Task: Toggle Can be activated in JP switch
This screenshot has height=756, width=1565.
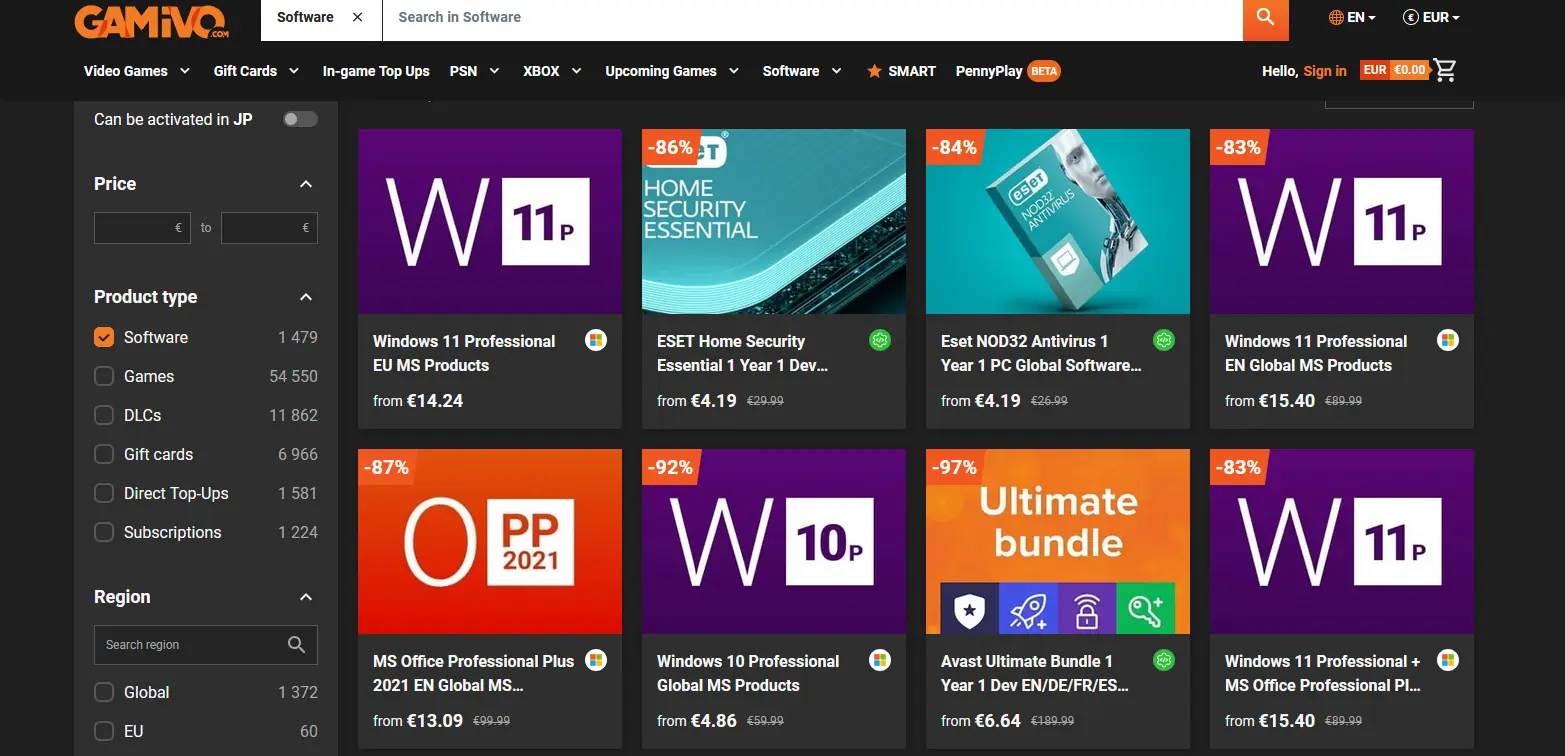Action: [x=300, y=119]
